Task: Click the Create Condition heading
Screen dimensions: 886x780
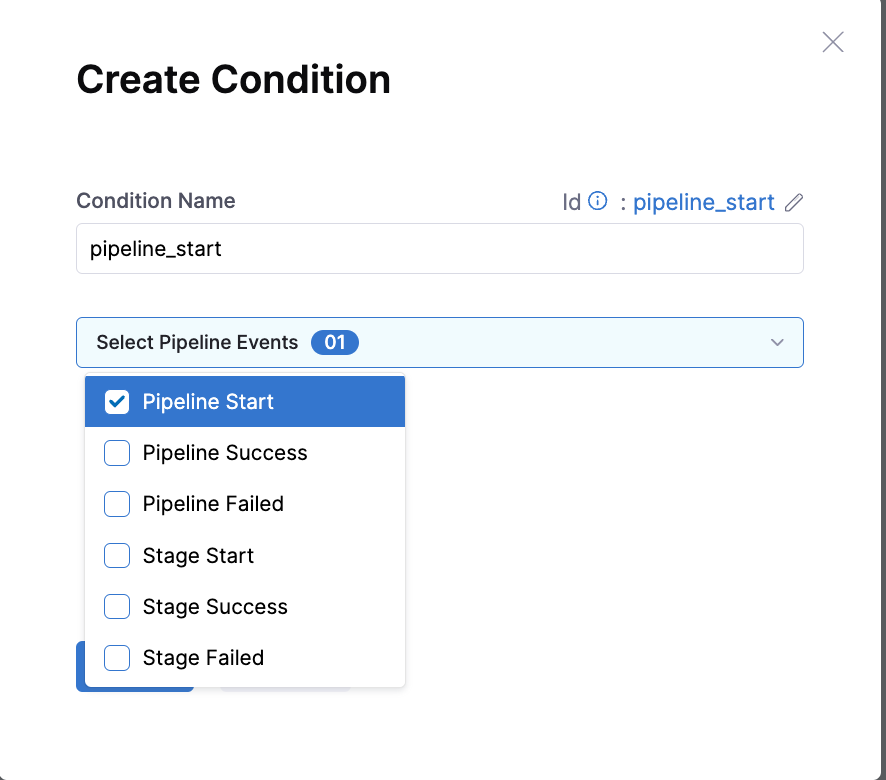Action: coord(233,79)
